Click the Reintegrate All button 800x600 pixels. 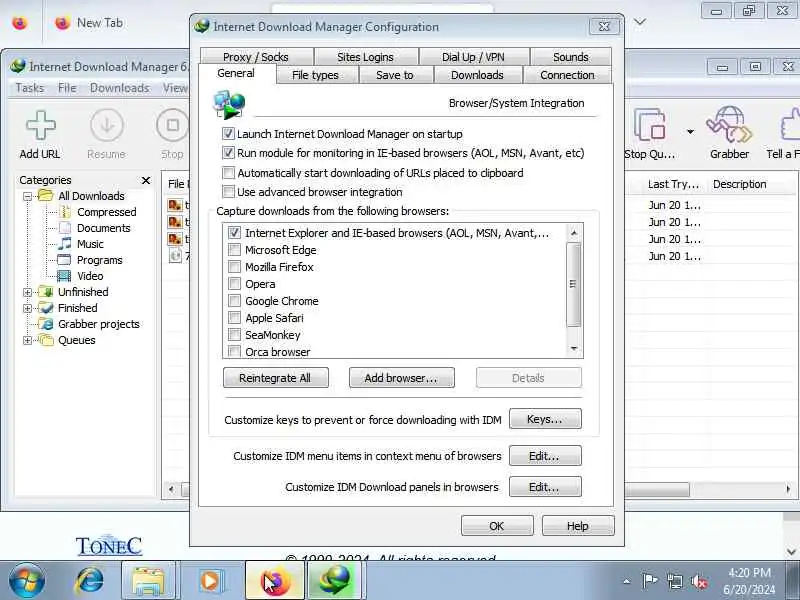pyautogui.click(x=276, y=378)
